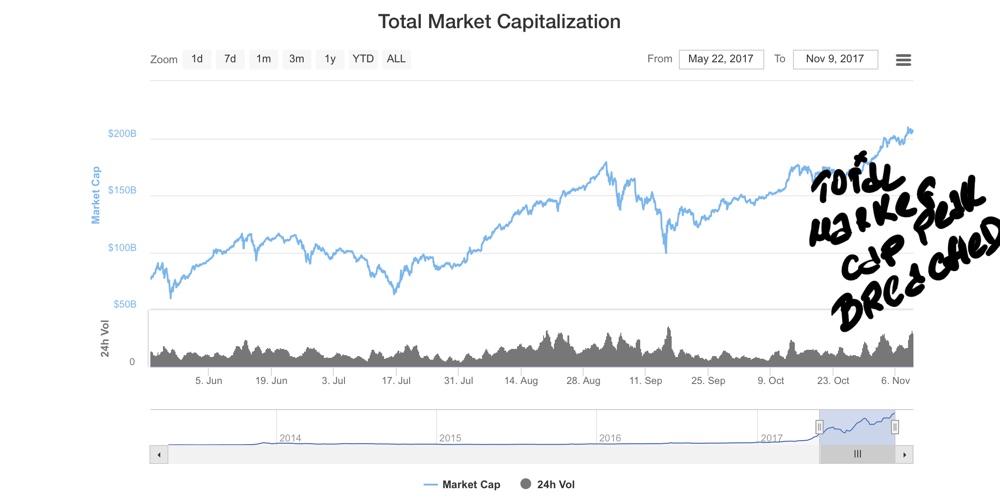
Task: Click the From date field
Action: click(x=721, y=59)
